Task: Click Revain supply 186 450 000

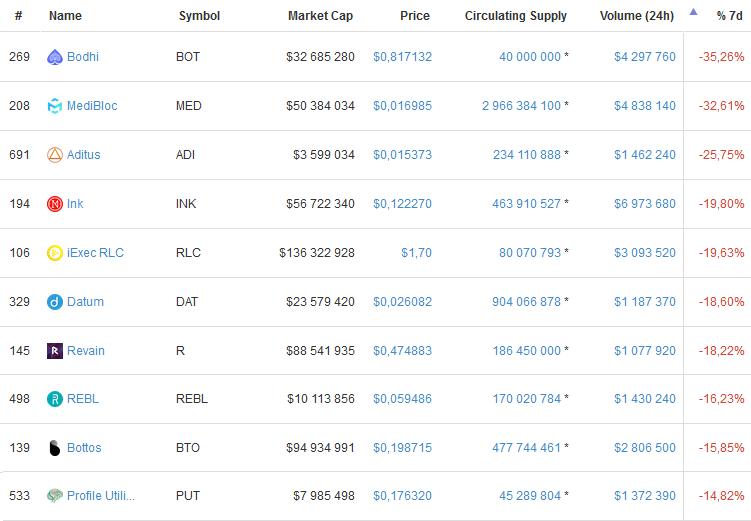Action: click(526, 351)
